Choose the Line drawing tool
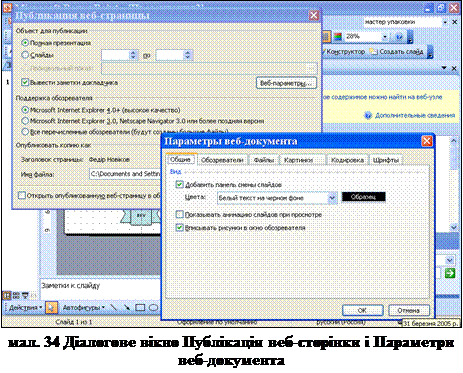This screenshot has width=463, height=373. pyautogui.click(x=114, y=307)
